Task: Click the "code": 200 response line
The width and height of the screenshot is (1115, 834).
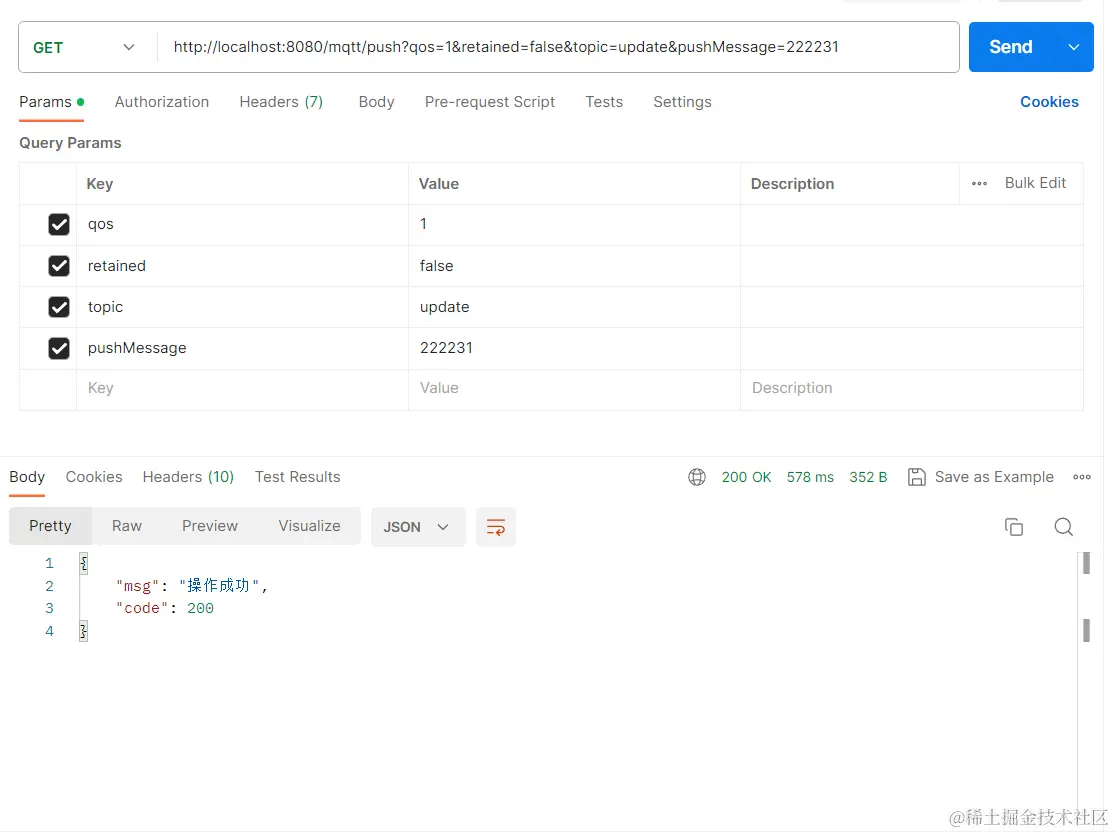Action: click(x=165, y=609)
